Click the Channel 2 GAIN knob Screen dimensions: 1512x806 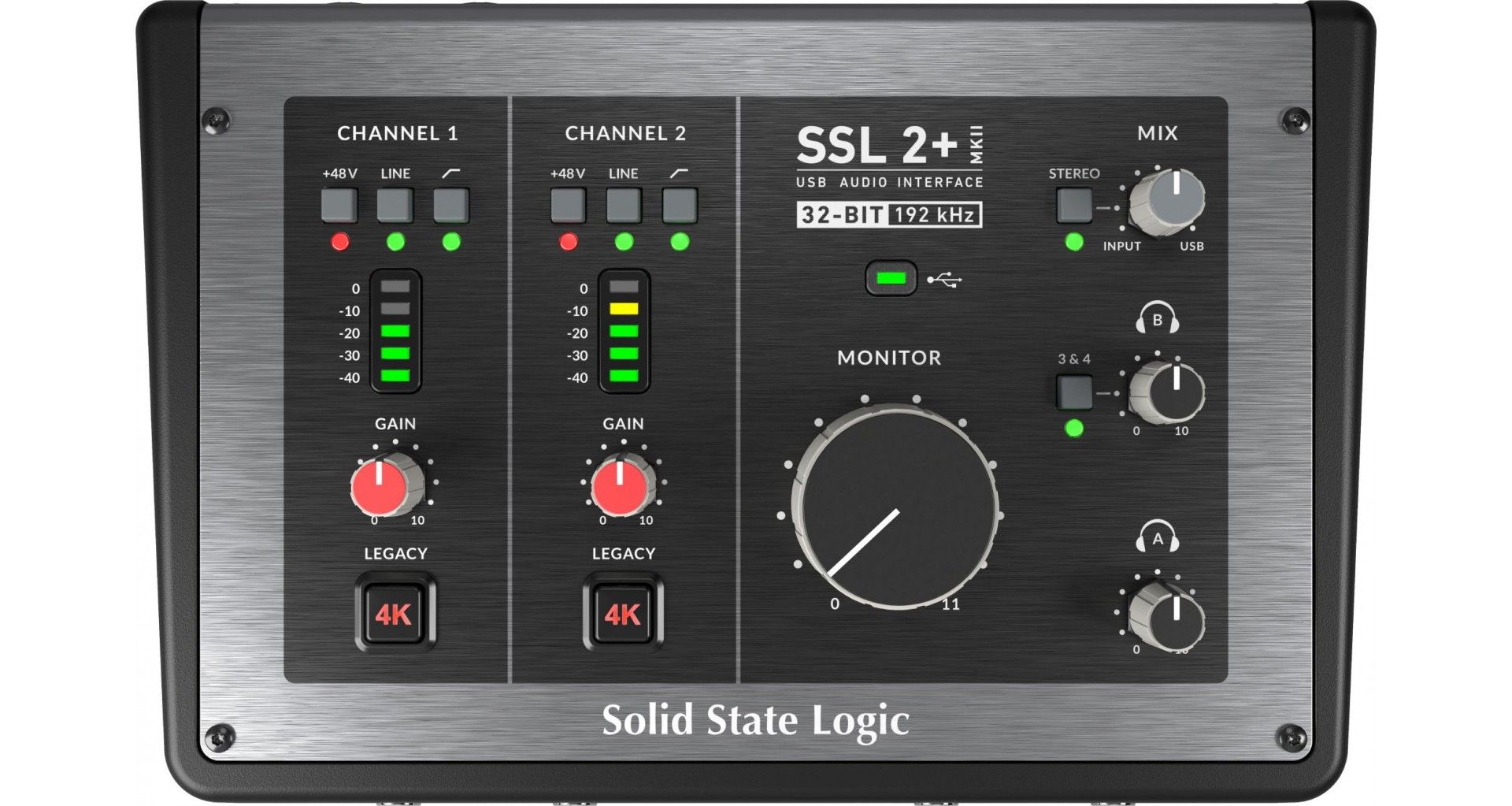click(621, 485)
